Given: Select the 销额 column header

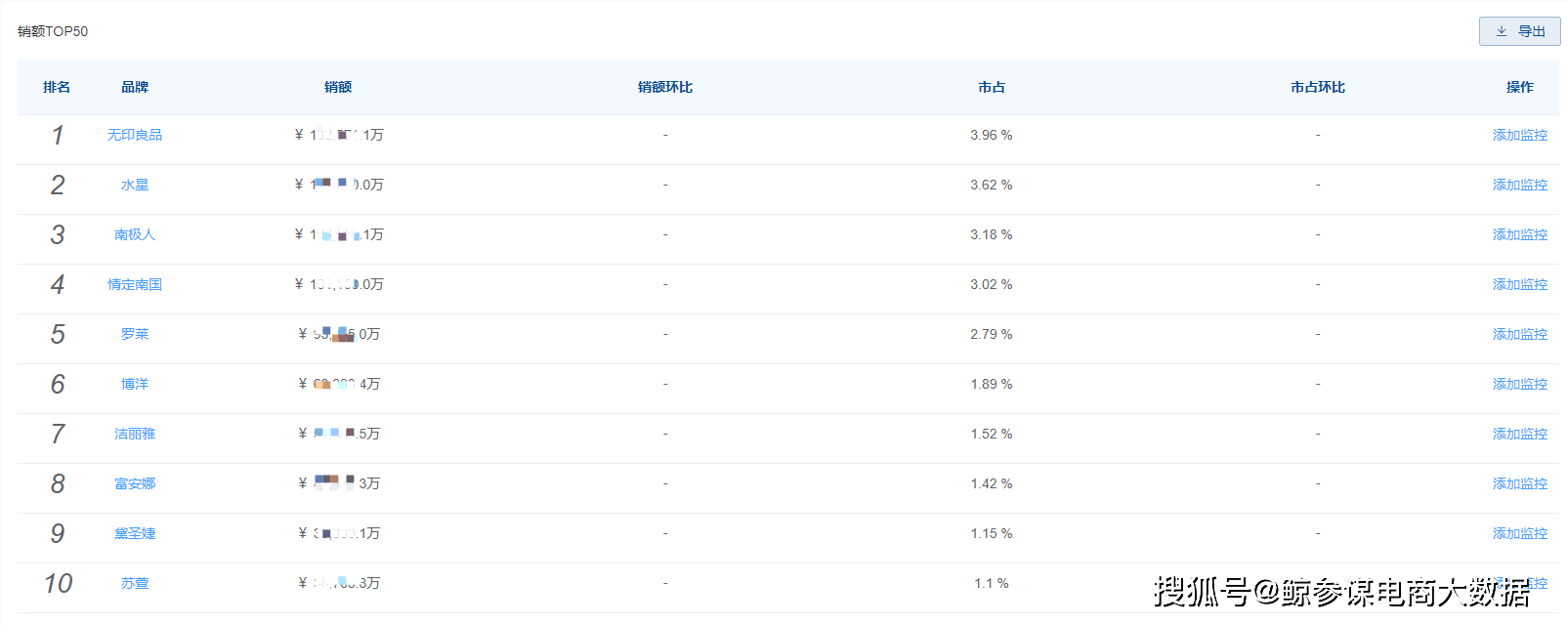Looking at the screenshot, I should point(338,87).
